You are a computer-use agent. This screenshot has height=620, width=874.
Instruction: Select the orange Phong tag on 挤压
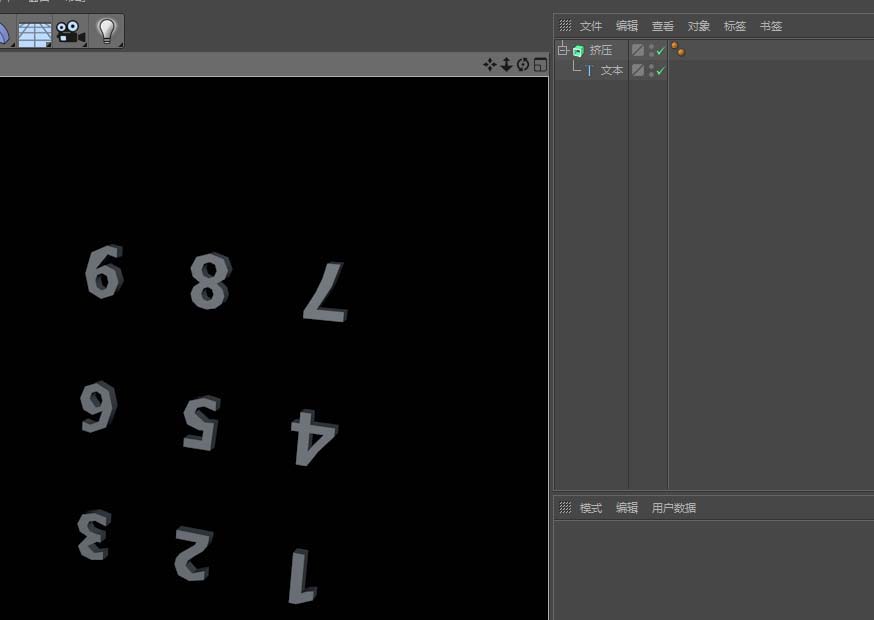[678, 49]
